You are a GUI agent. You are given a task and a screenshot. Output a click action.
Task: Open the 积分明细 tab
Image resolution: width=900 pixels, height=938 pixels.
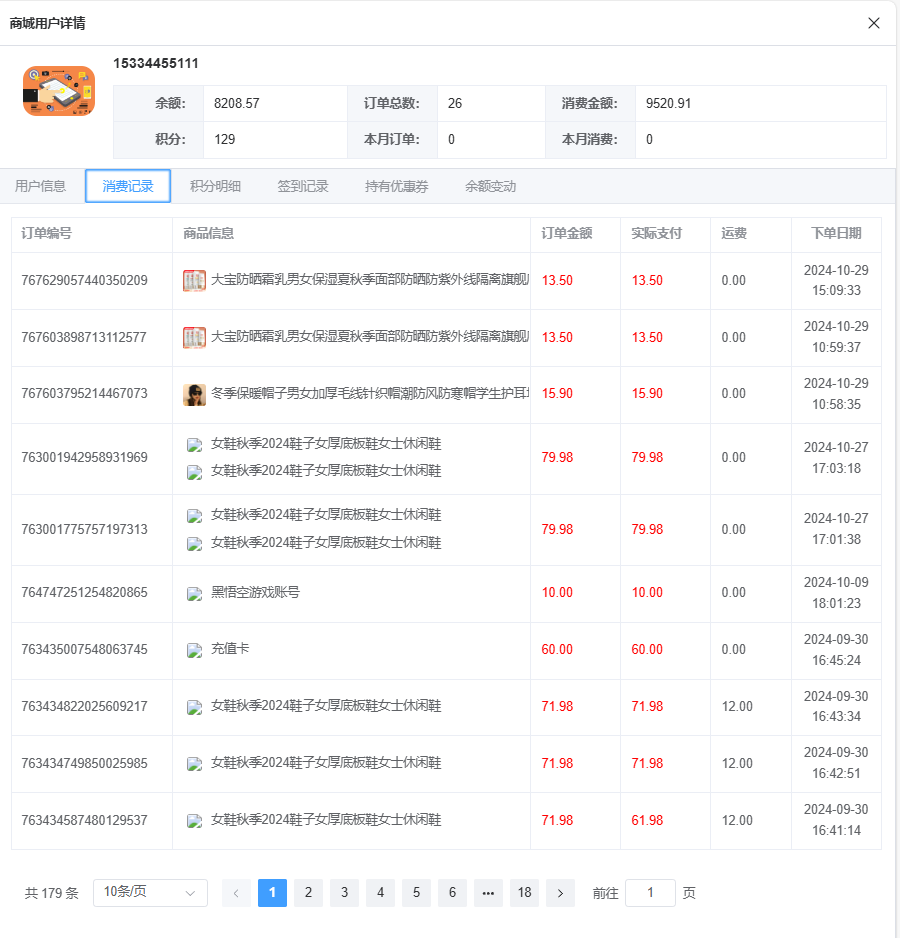click(x=215, y=186)
